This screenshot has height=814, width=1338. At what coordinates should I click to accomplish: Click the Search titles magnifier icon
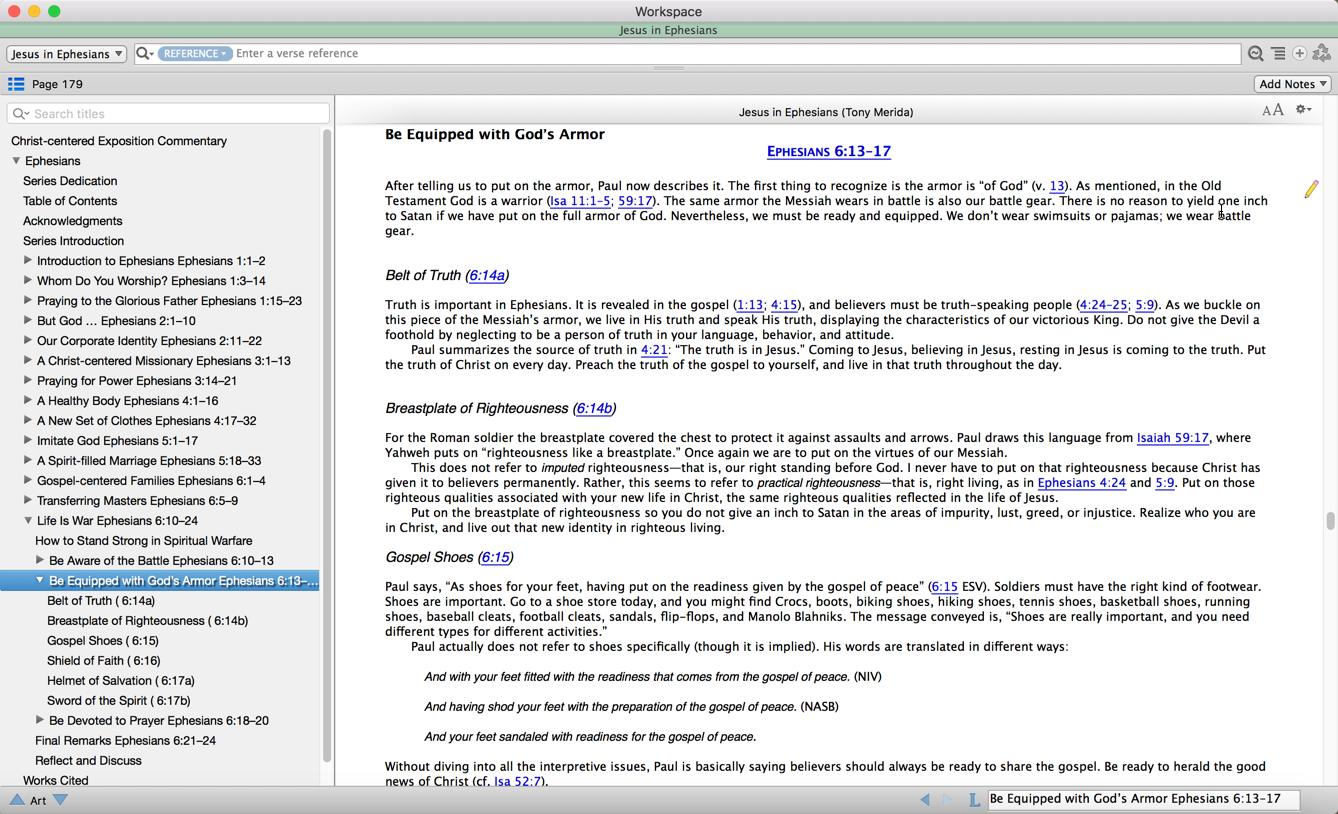21,114
